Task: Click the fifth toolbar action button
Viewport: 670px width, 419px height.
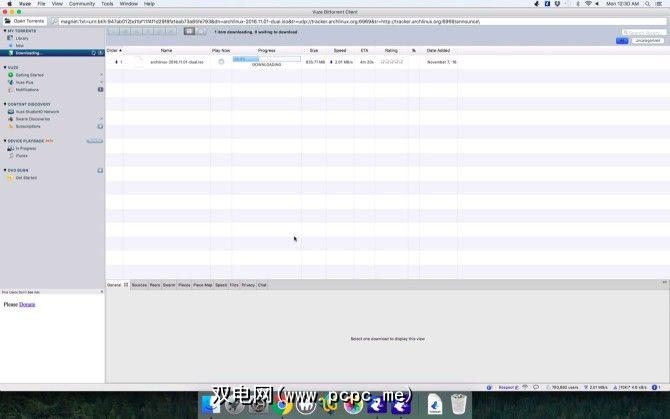Action: click(x=159, y=32)
